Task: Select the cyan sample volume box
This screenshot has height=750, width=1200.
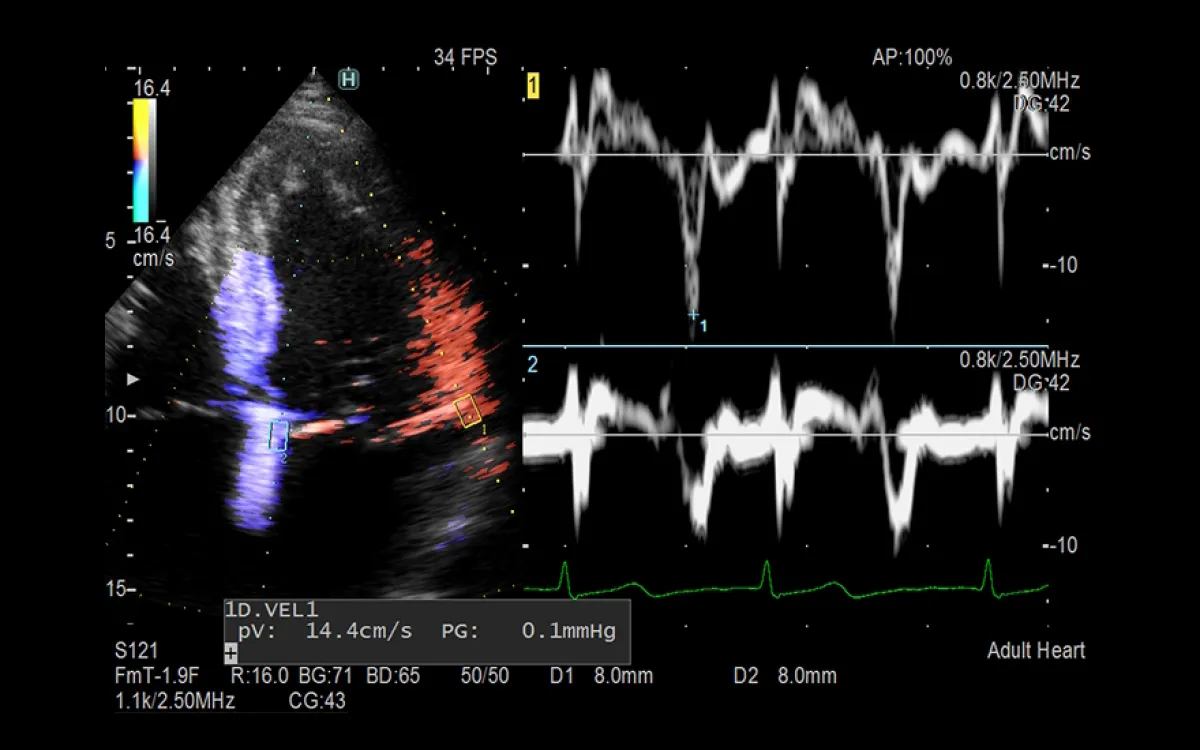Action: point(279,434)
